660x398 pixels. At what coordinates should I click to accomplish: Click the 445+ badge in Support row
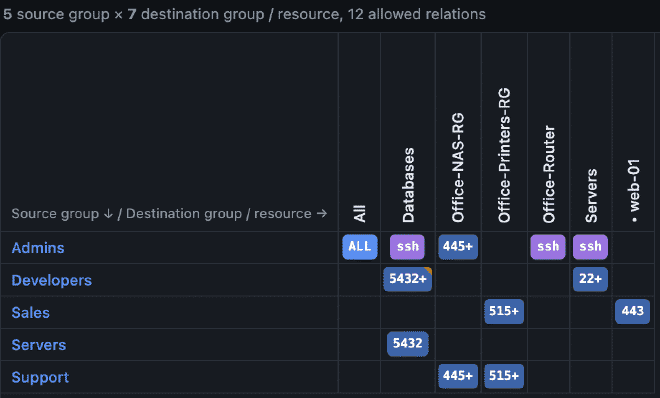[x=458, y=377]
